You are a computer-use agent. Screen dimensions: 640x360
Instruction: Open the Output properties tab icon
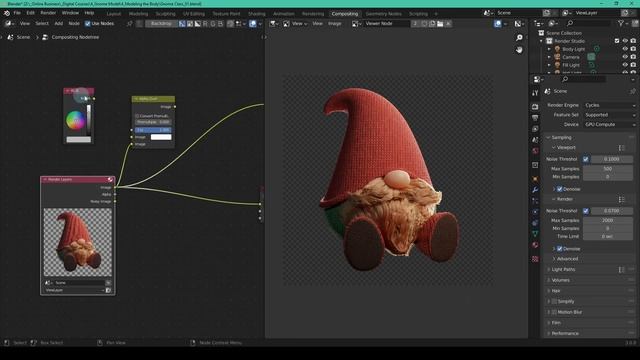535,118
